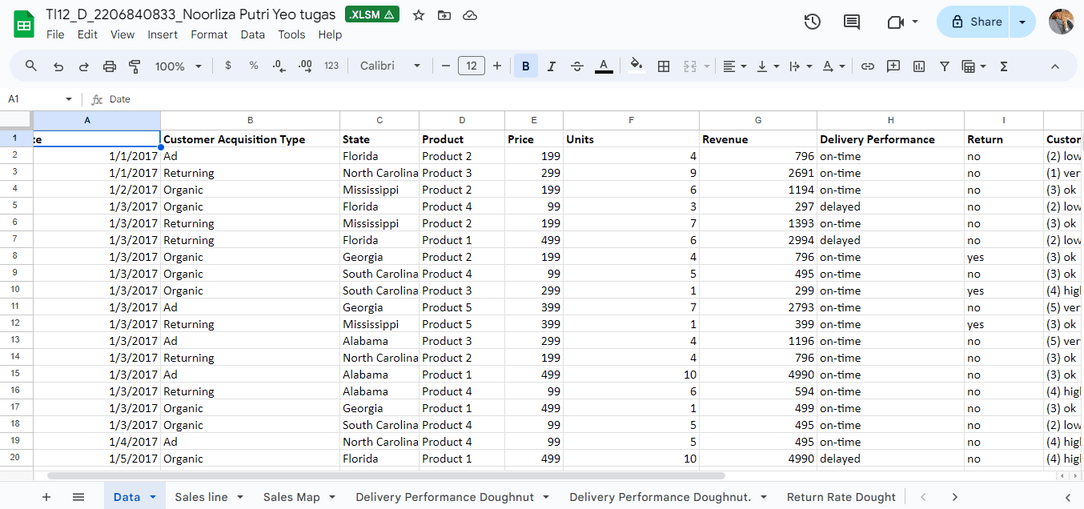This screenshot has height=509, width=1084.
Task: Start a video call with Meet icon
Action: pyautogui.click(x=896, y=22)
